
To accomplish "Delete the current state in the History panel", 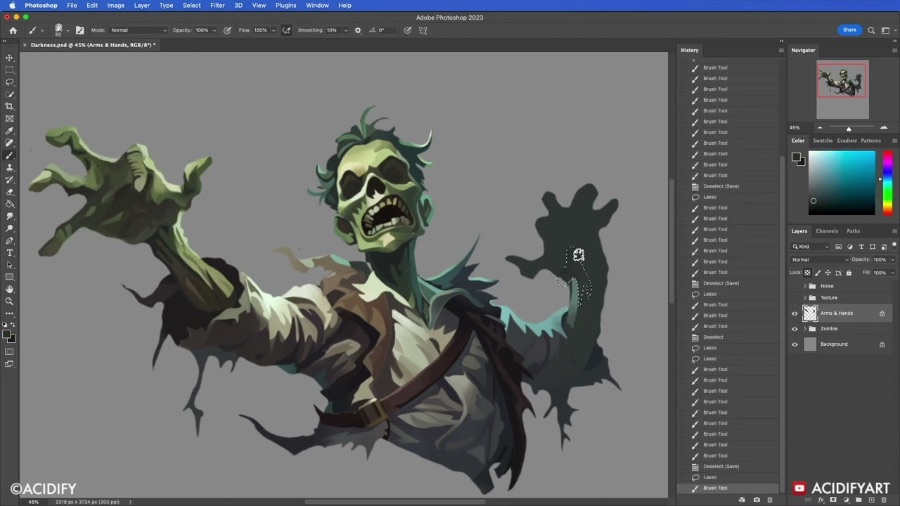I will coord(770,500).
